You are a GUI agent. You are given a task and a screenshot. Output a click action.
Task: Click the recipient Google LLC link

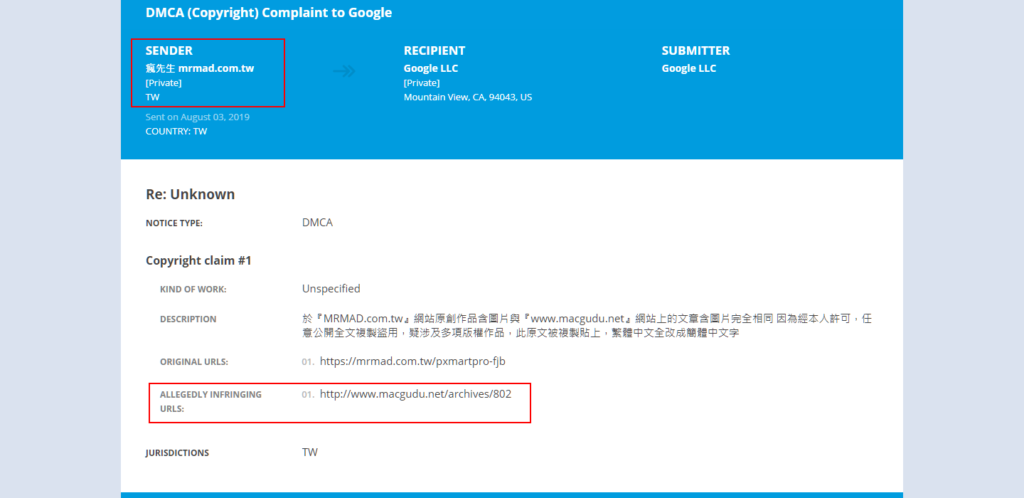pyautogui.click(x=431, y=69)
